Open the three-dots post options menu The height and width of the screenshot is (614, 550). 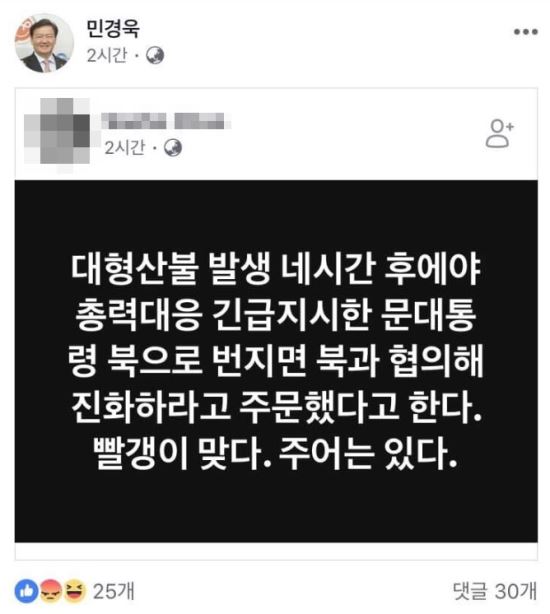pyautogui.click(x=526, y=32)
